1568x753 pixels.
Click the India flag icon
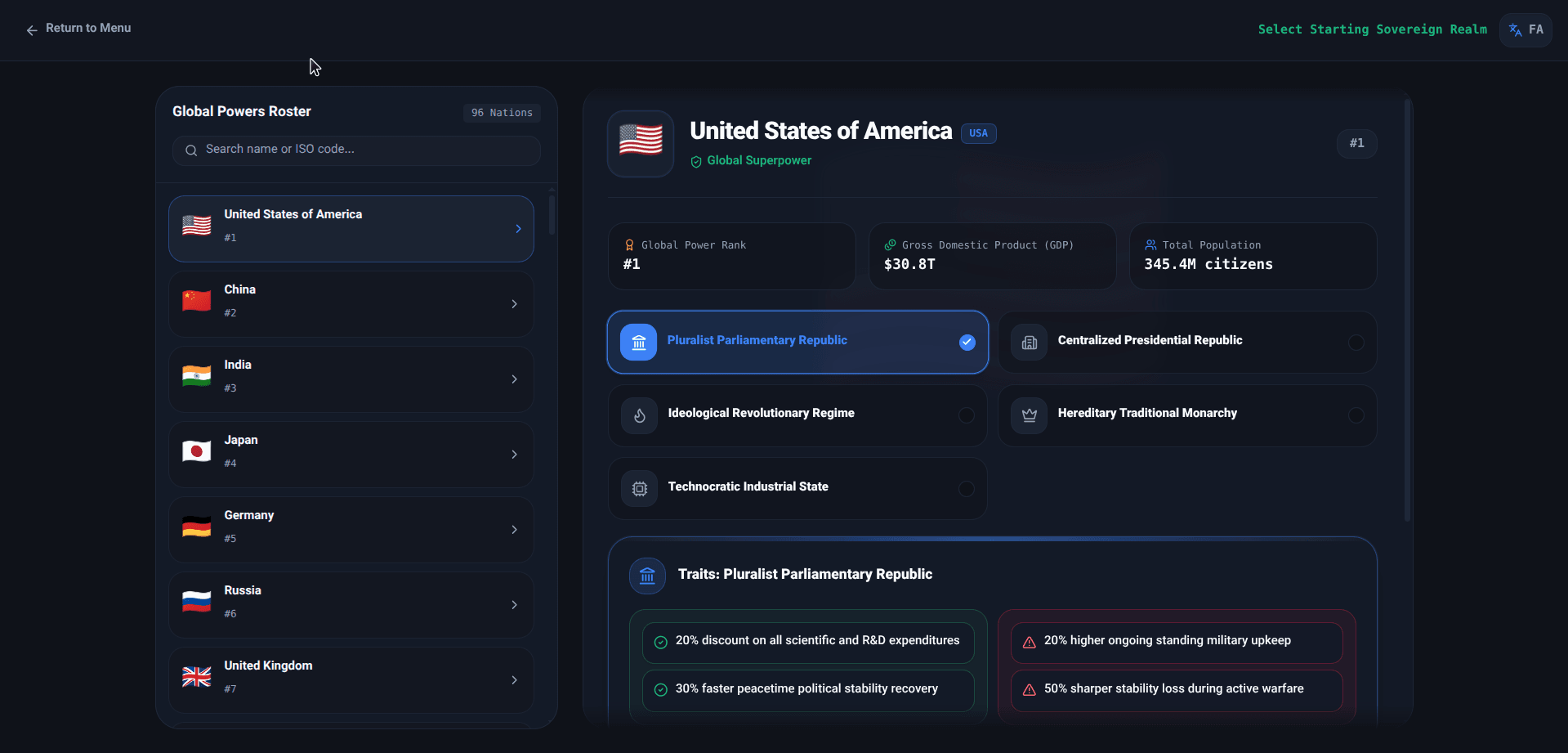point(197,376)
